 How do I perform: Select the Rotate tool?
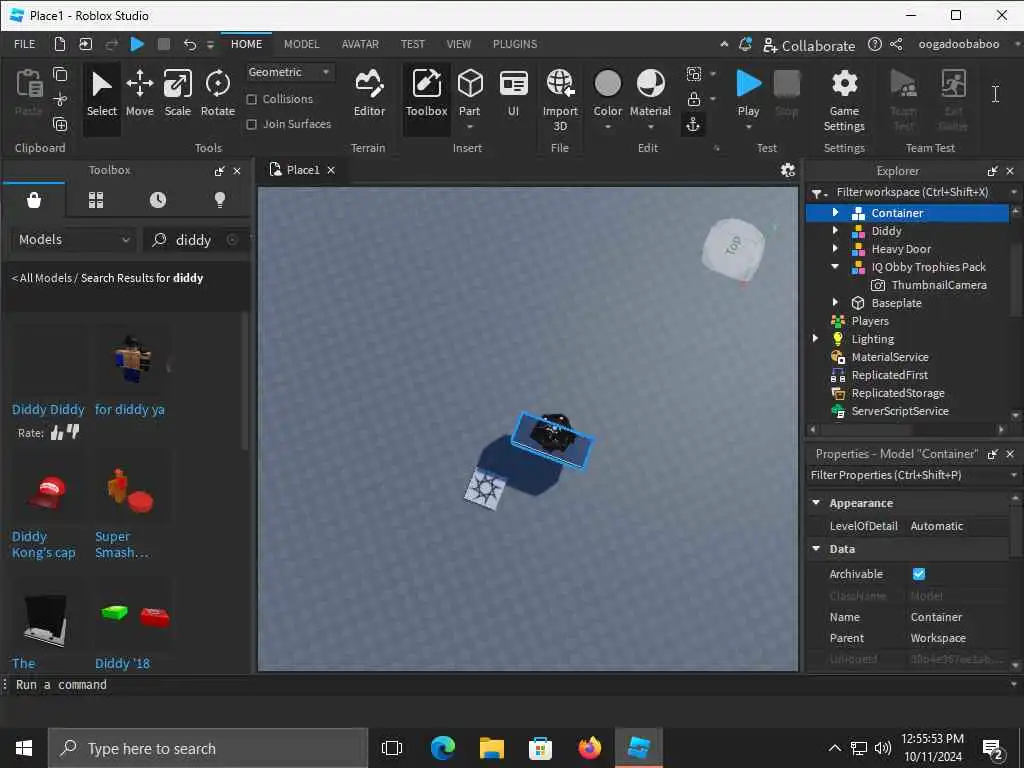click(217, 93)
